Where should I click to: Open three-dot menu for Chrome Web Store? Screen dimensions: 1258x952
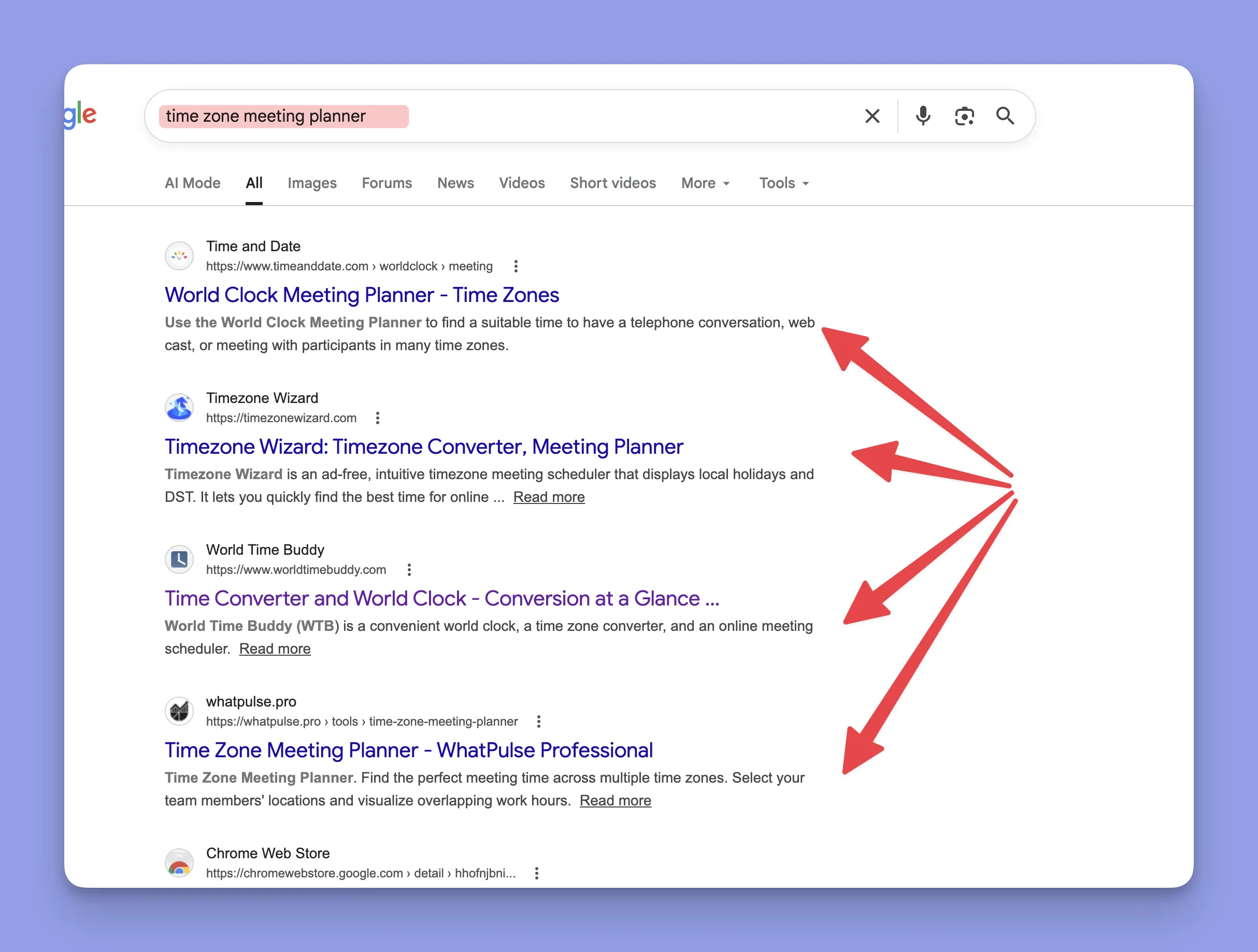pyautogui.click(x=536, y=873)
